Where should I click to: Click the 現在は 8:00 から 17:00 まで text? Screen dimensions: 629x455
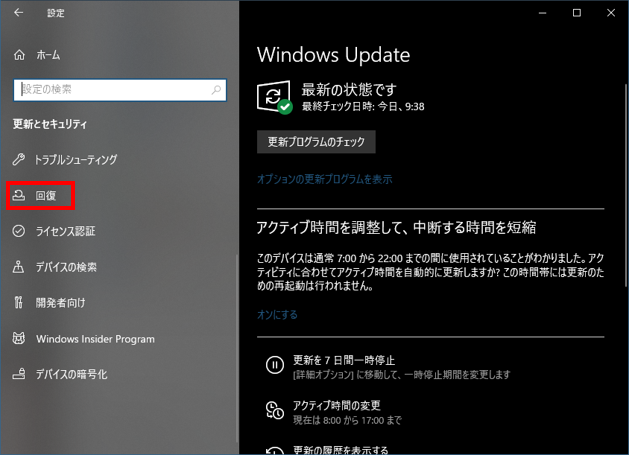347,420
